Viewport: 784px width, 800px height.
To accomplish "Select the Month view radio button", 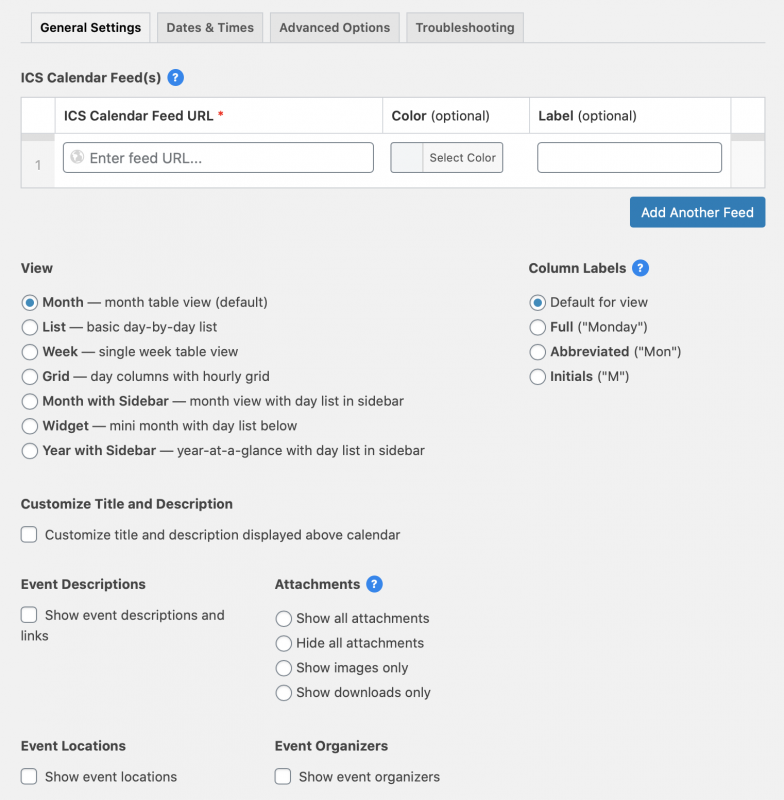I will coord(30,302).
